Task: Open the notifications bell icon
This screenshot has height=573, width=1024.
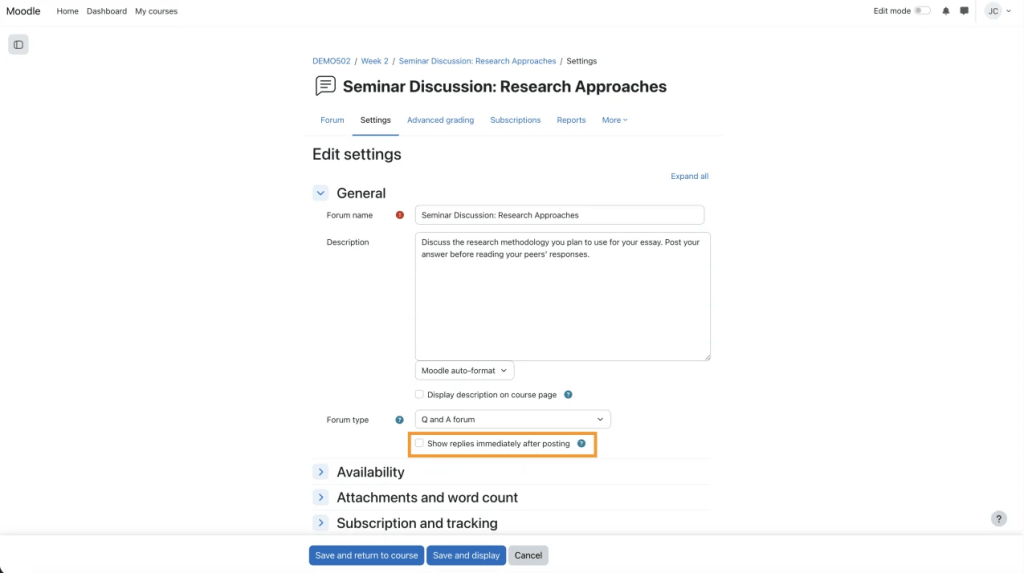Action: pos(946,11)
